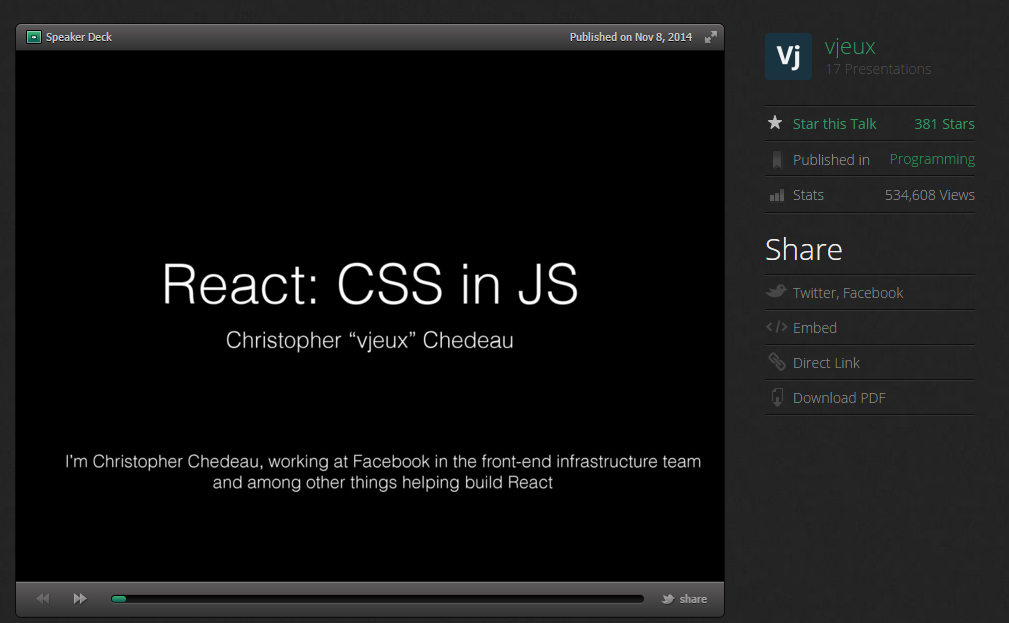This screenshot has height=623, width=1009.
Task: Click the Stats bar chart icon
Action: tap(777, 195)
